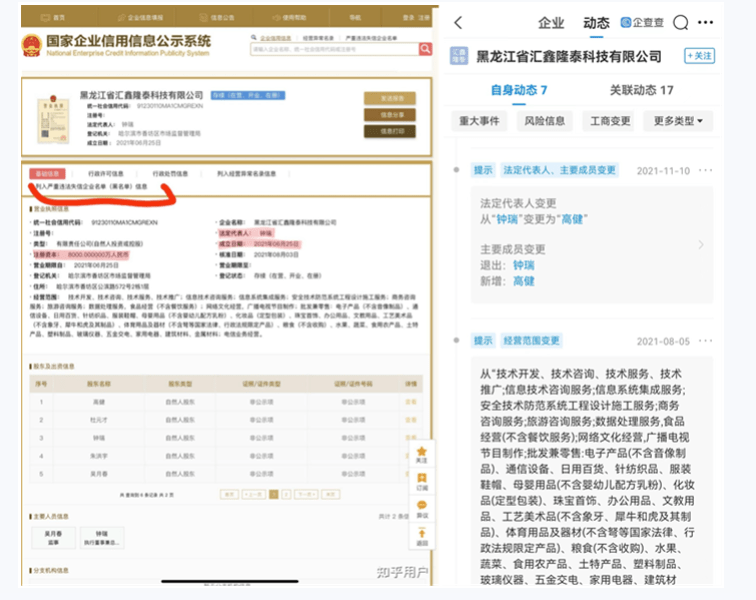The height and width of the screenshot is (600, 756).
Task: Switch to the 企业 tab at the top
Action: (551, 23)
